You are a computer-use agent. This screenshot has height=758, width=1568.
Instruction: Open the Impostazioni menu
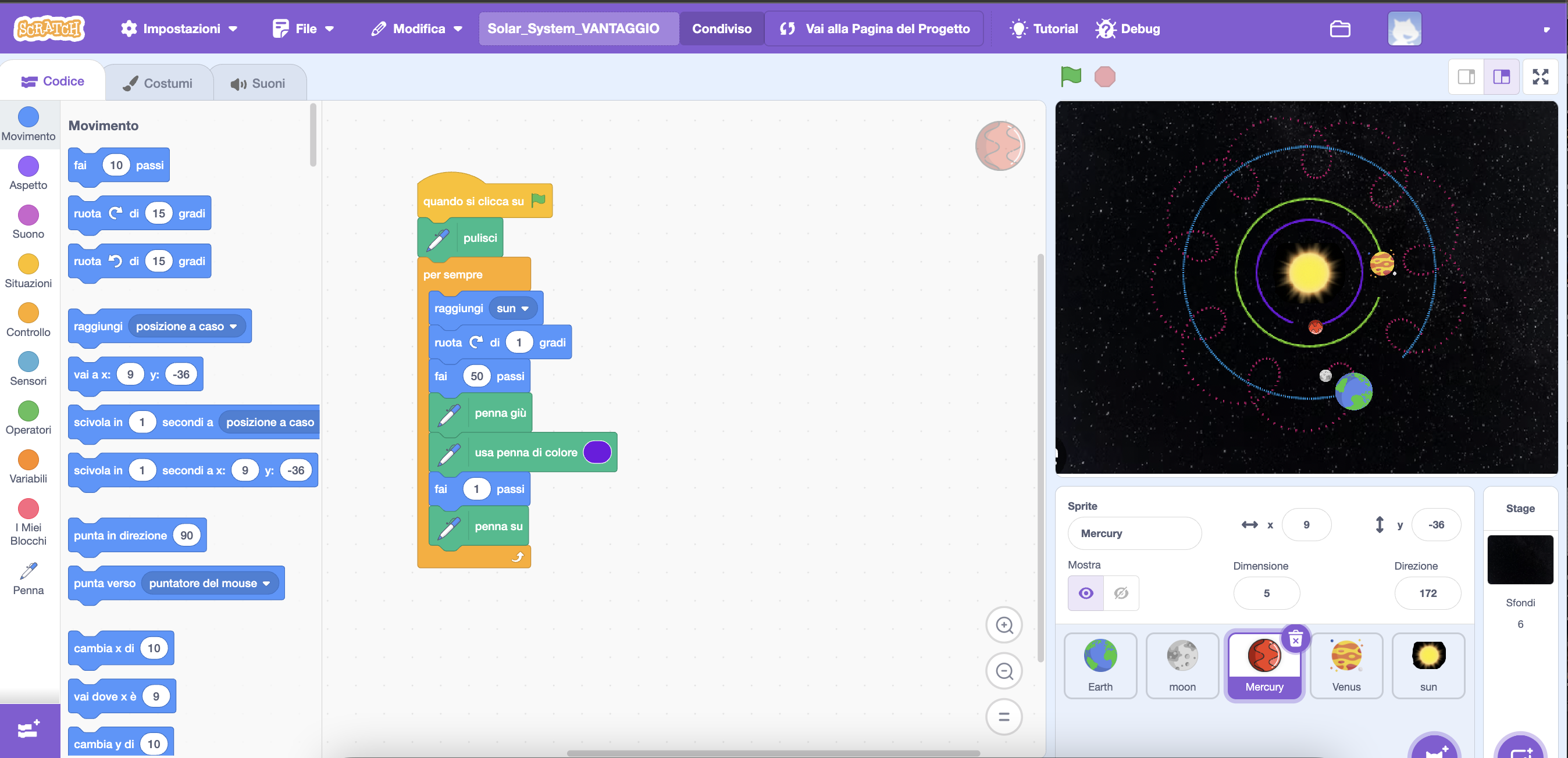(x=179, y=28)
